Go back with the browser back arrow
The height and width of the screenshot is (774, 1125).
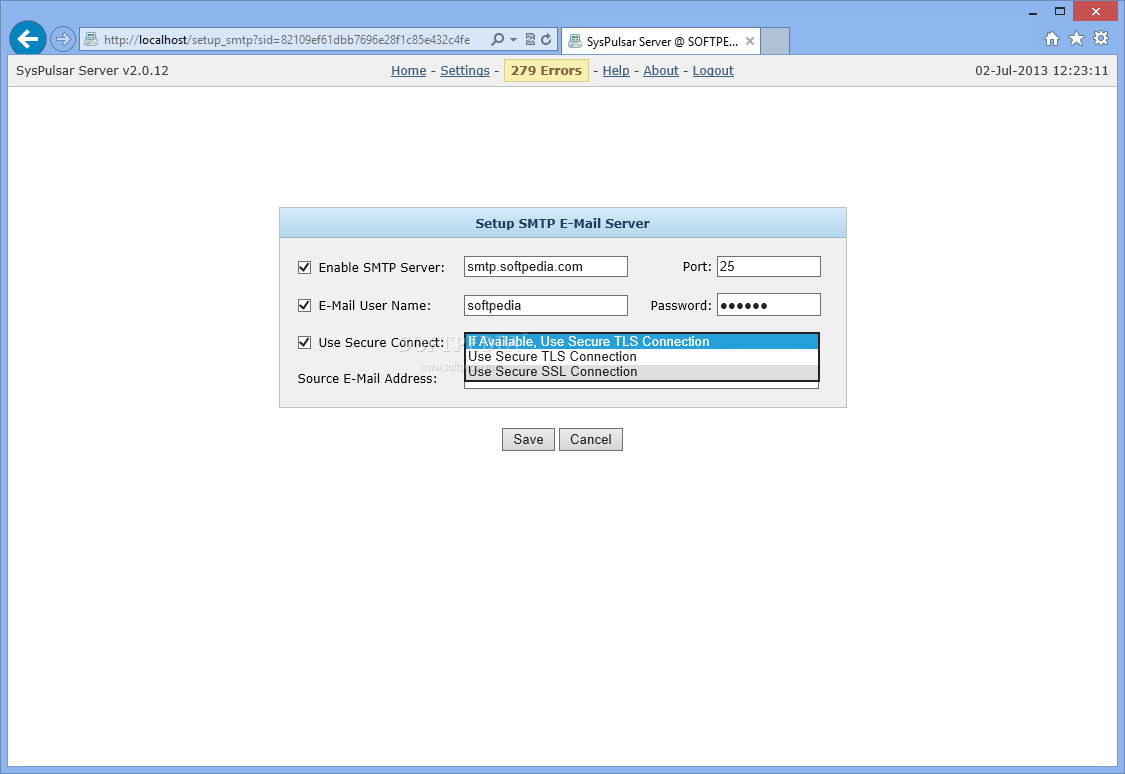click(28, 39)
